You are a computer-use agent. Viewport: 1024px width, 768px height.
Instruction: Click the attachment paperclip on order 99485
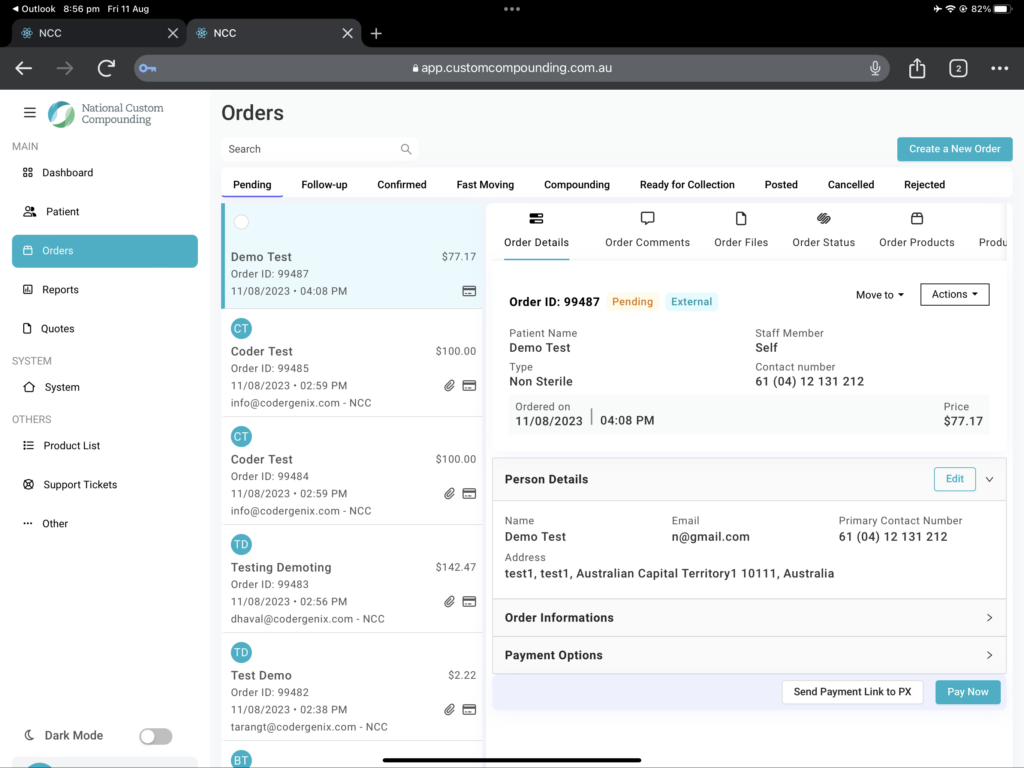click(450, 385)
